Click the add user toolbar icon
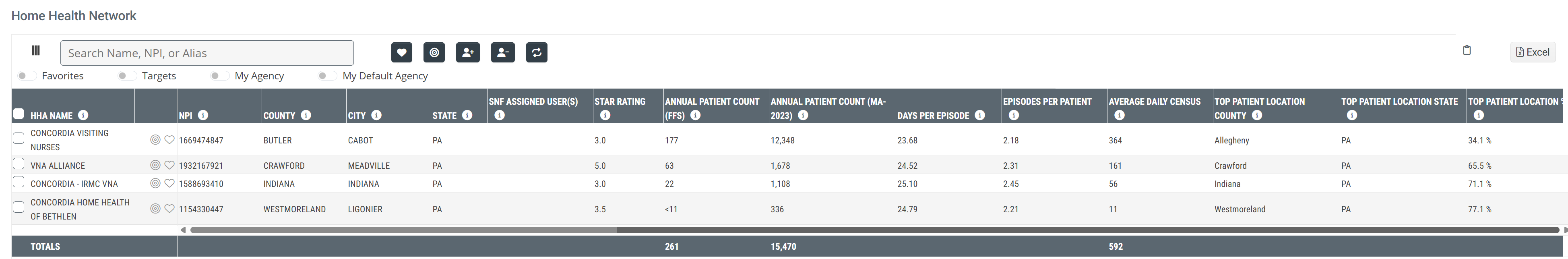The height and width of the screenshot is (259, 1568). pos(467,52)
